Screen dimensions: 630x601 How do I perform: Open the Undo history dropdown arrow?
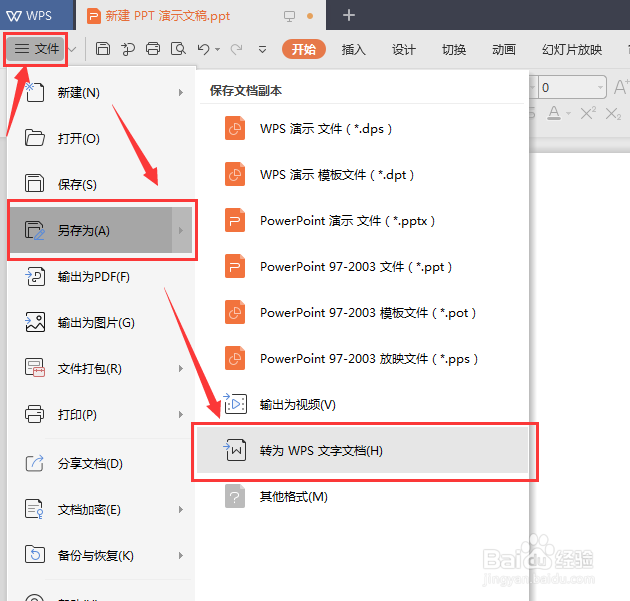pyautogui.click(x=217, y=49)
